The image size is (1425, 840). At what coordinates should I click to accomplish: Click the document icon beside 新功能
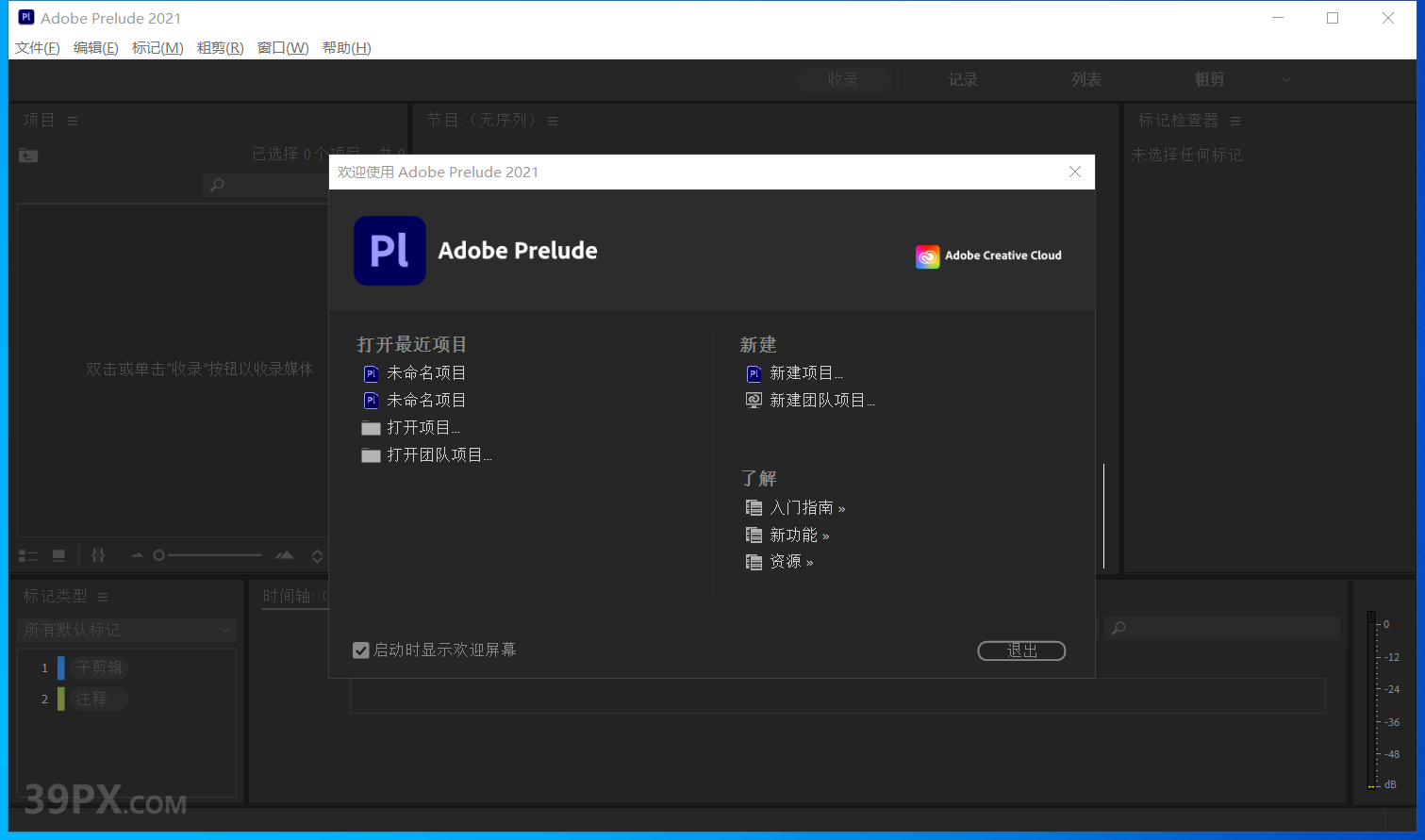pyautogui.click(x=754, y=535)
